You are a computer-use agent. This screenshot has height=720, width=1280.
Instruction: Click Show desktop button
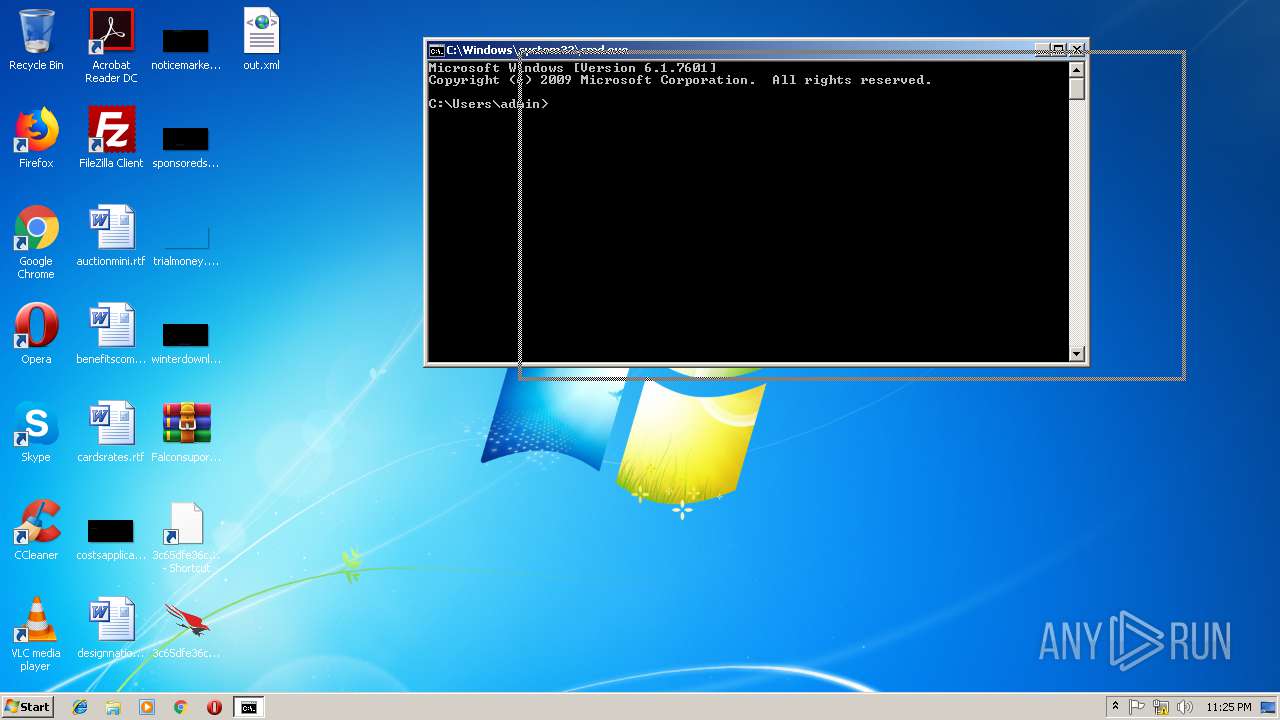1268,707
